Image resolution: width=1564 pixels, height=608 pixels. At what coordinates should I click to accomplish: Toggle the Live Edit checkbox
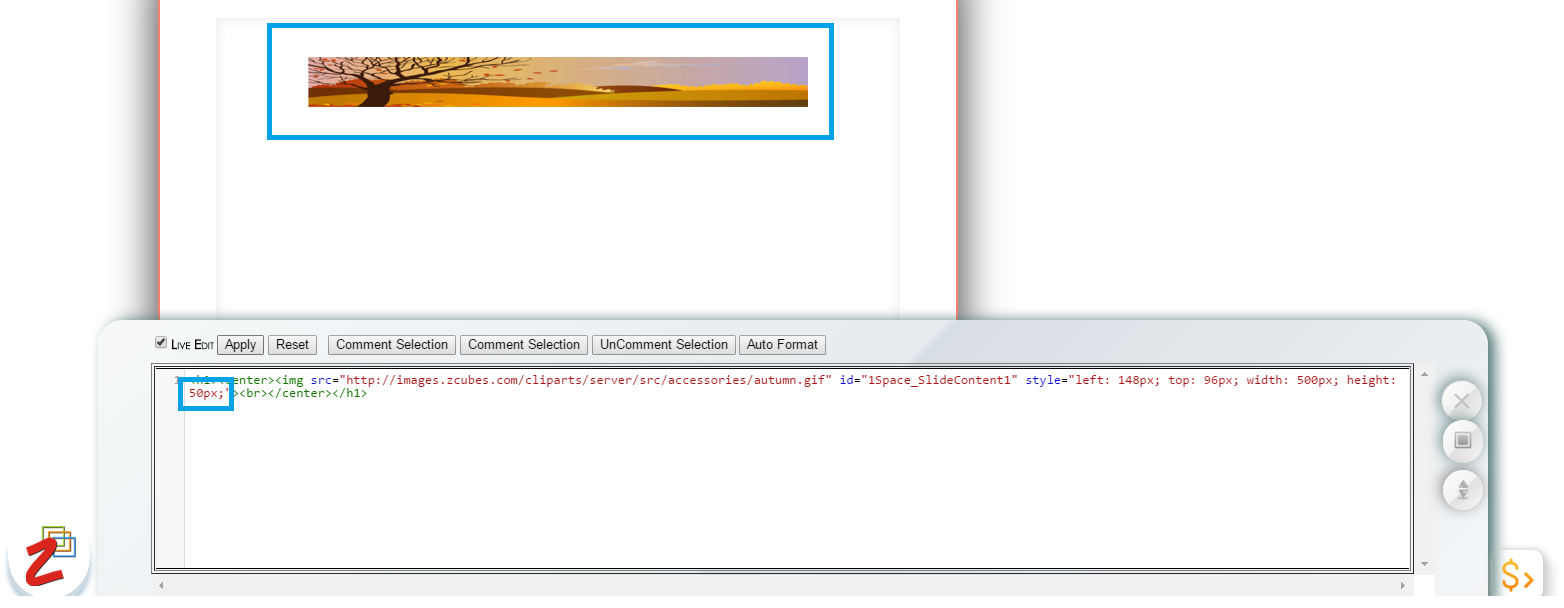click(x=161, y=343)
